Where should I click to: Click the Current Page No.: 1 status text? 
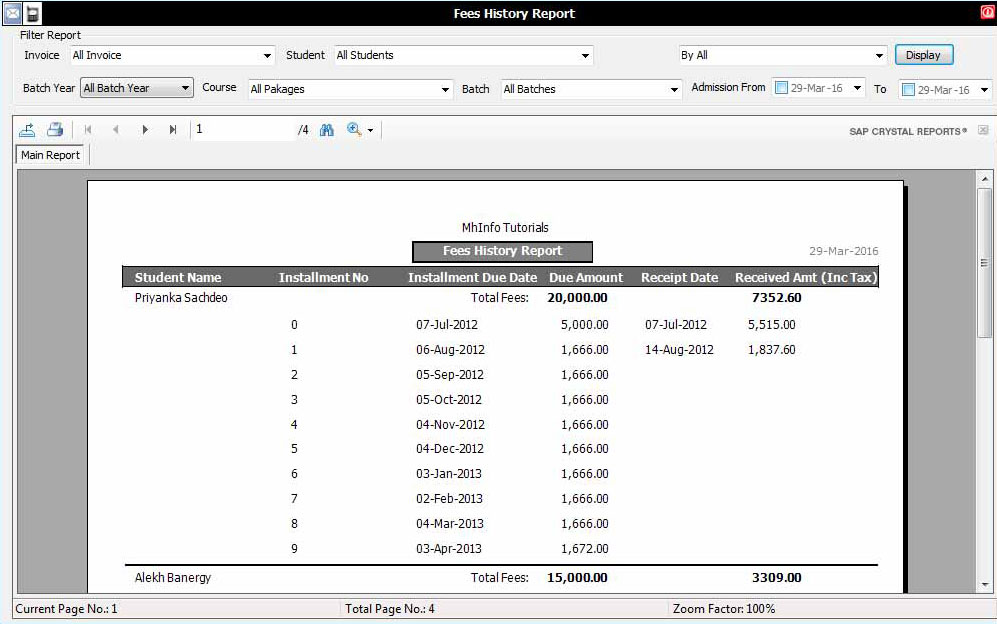tap(66, 609)
